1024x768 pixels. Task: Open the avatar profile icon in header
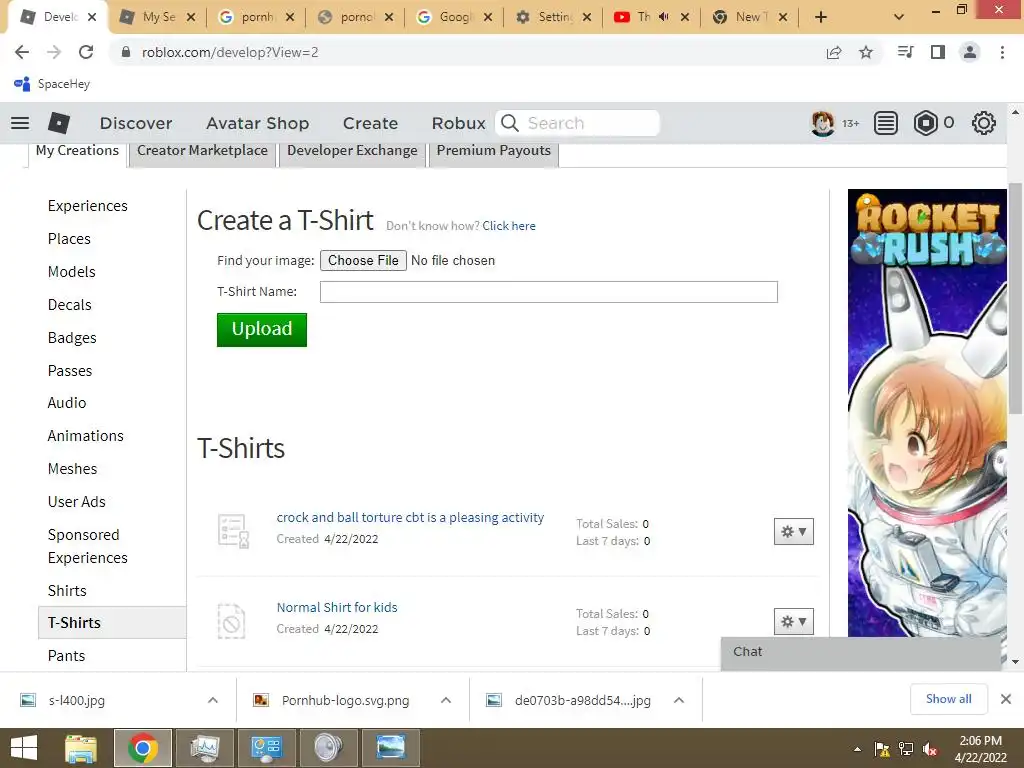click(822, 123)
